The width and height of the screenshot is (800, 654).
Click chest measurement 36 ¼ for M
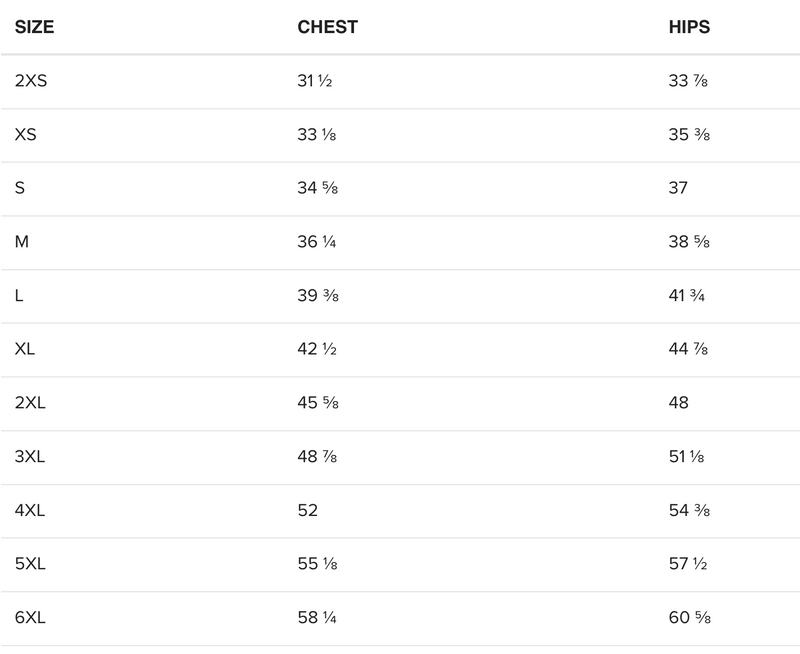[x=317, y=242]
